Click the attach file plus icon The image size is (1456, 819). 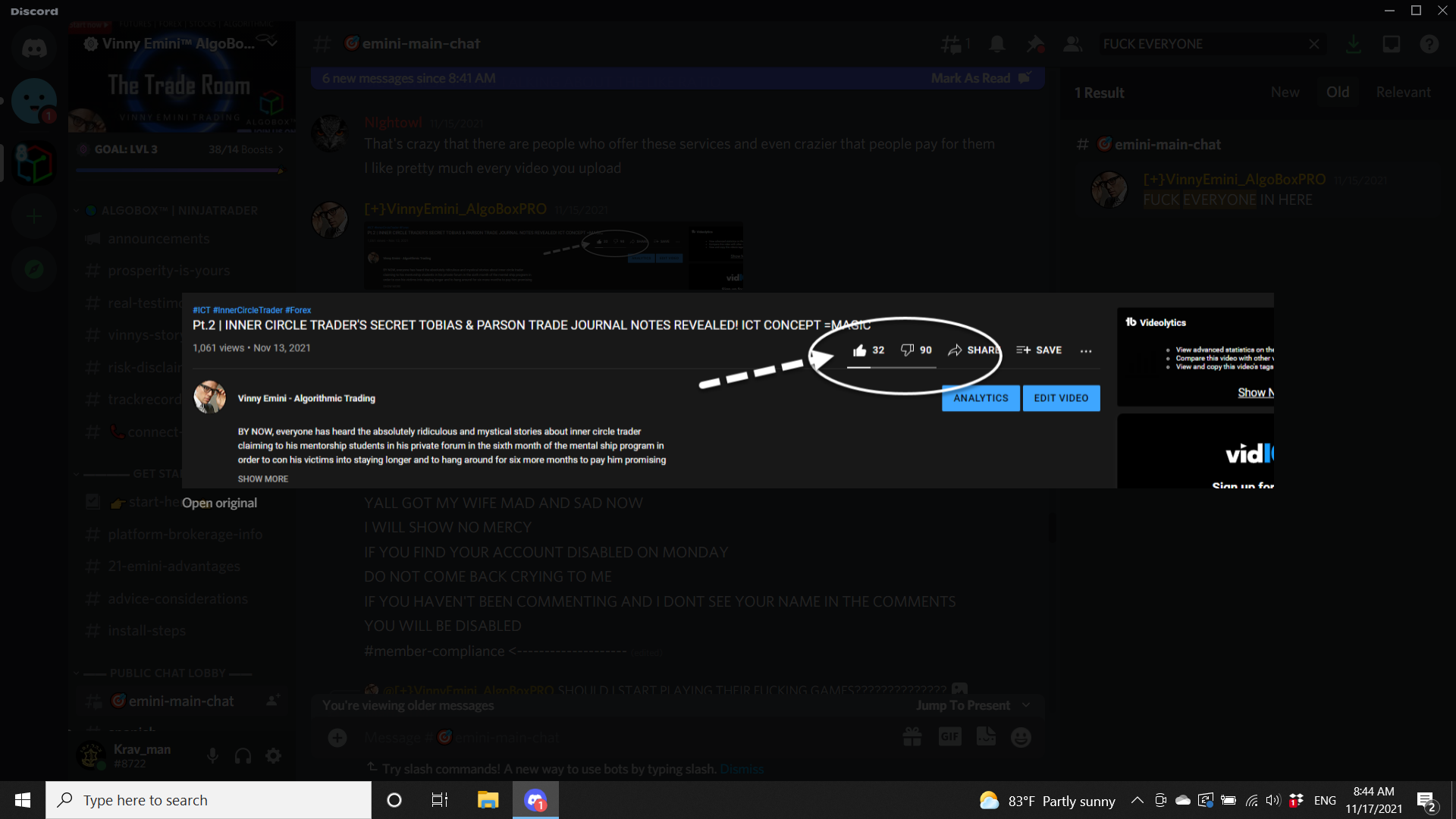(x=337, y=737)
